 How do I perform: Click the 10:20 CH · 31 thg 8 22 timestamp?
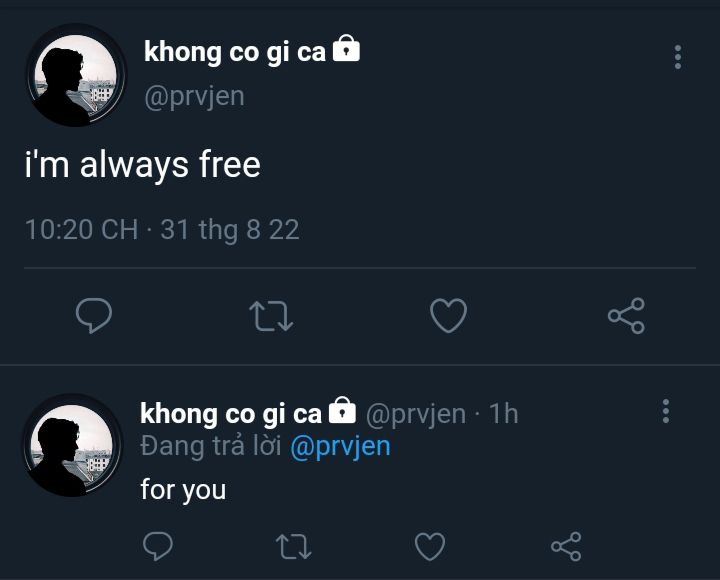pyautogui.click(x=162, y=229)
